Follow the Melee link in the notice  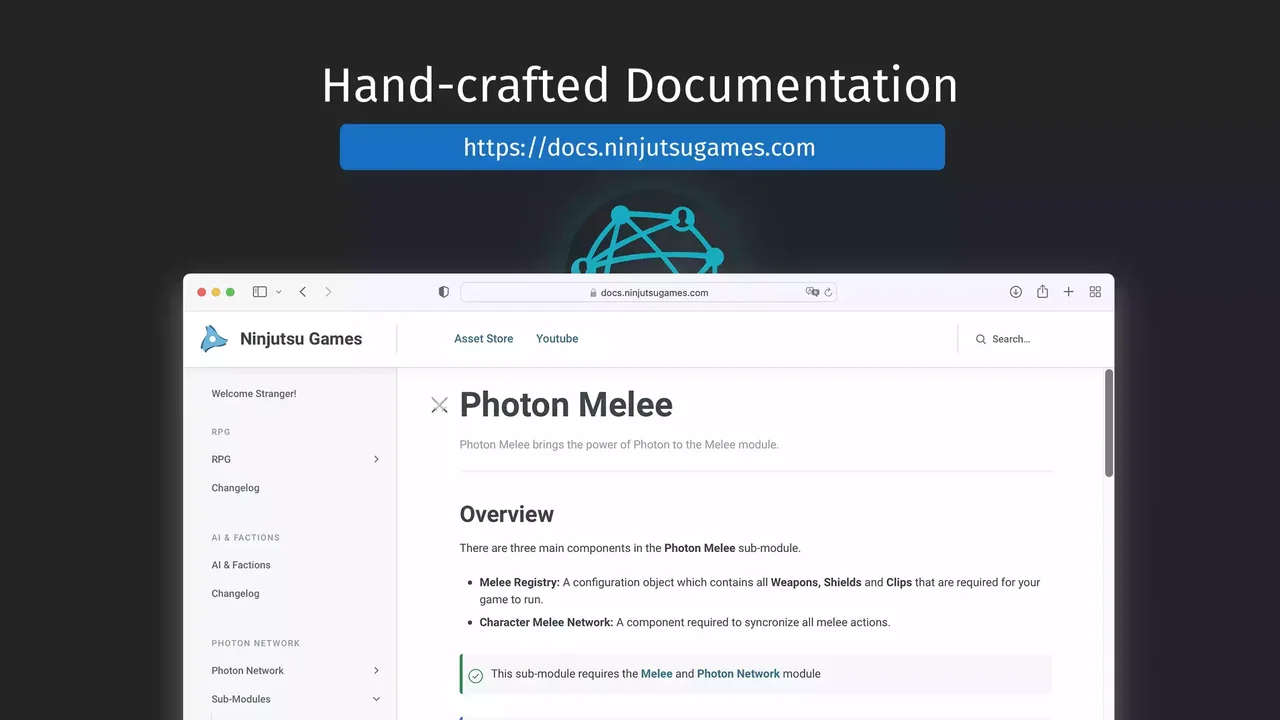pyautogui.click(x=657, y=674)
